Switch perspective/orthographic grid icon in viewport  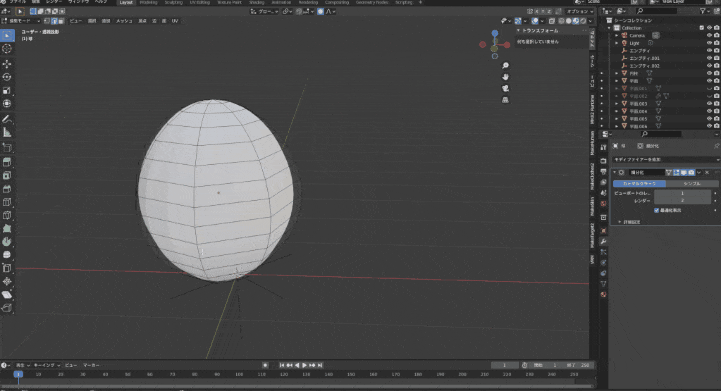click(505, 100)
